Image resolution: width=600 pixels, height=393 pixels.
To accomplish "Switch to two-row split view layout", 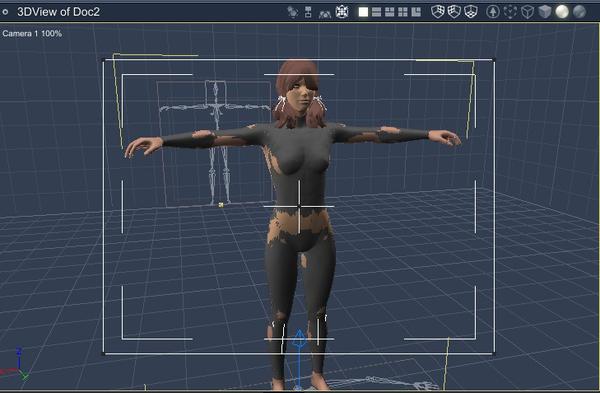I will (377, 12).
